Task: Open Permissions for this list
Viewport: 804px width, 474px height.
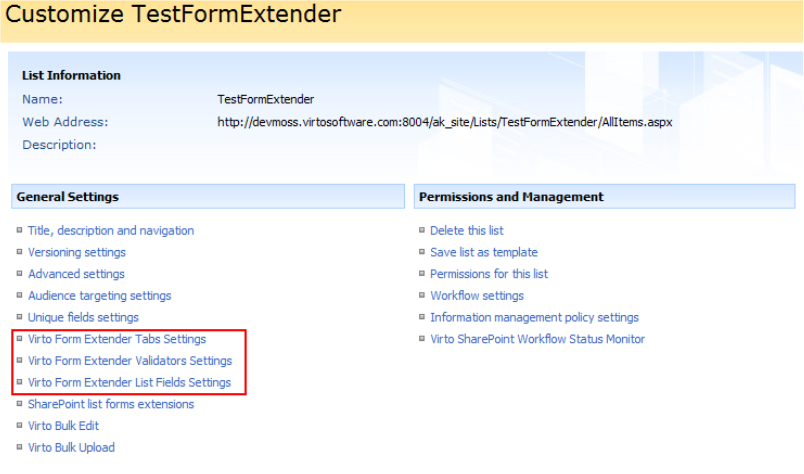Action: tap(489, 274)
